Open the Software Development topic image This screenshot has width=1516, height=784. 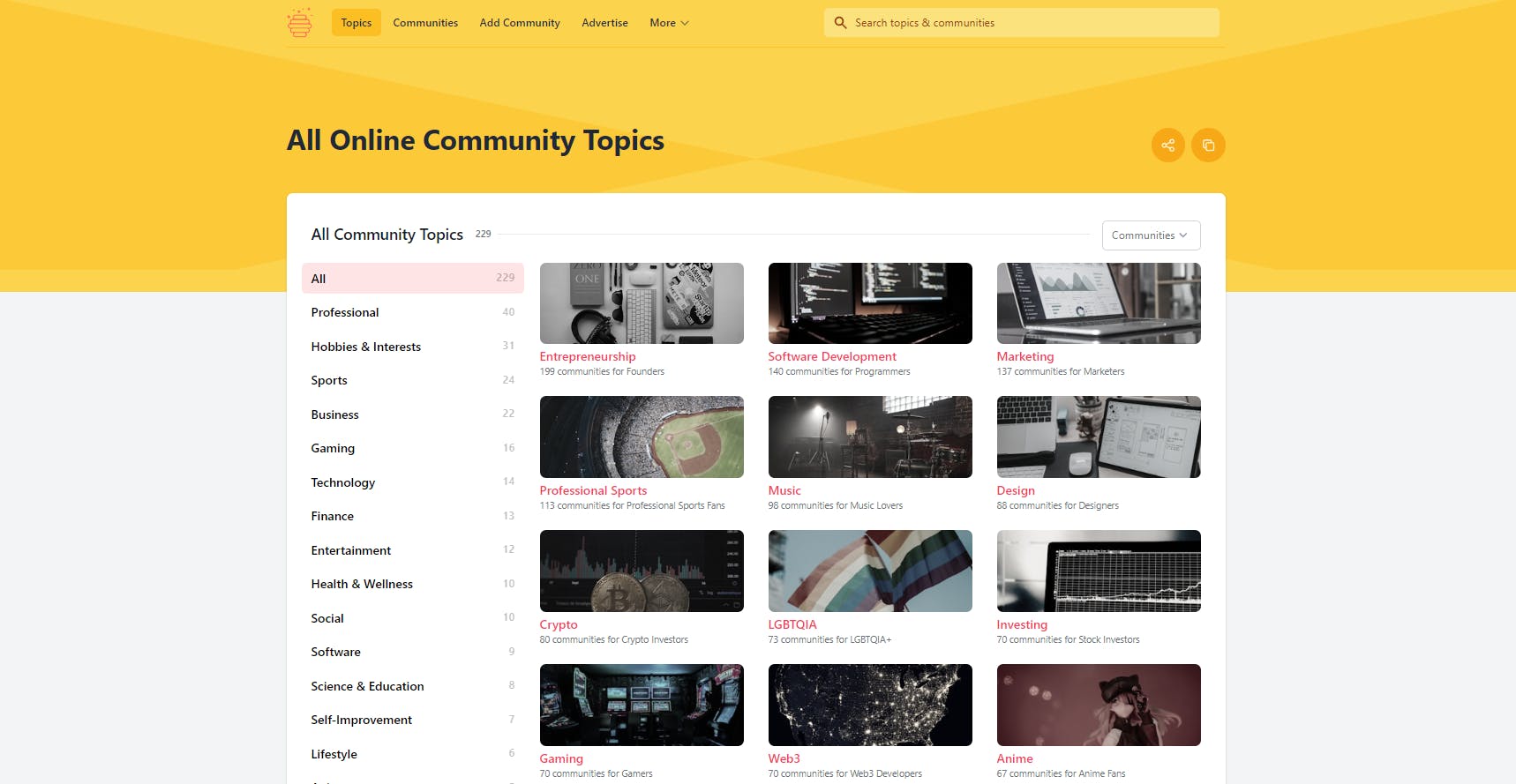[869, 303]
